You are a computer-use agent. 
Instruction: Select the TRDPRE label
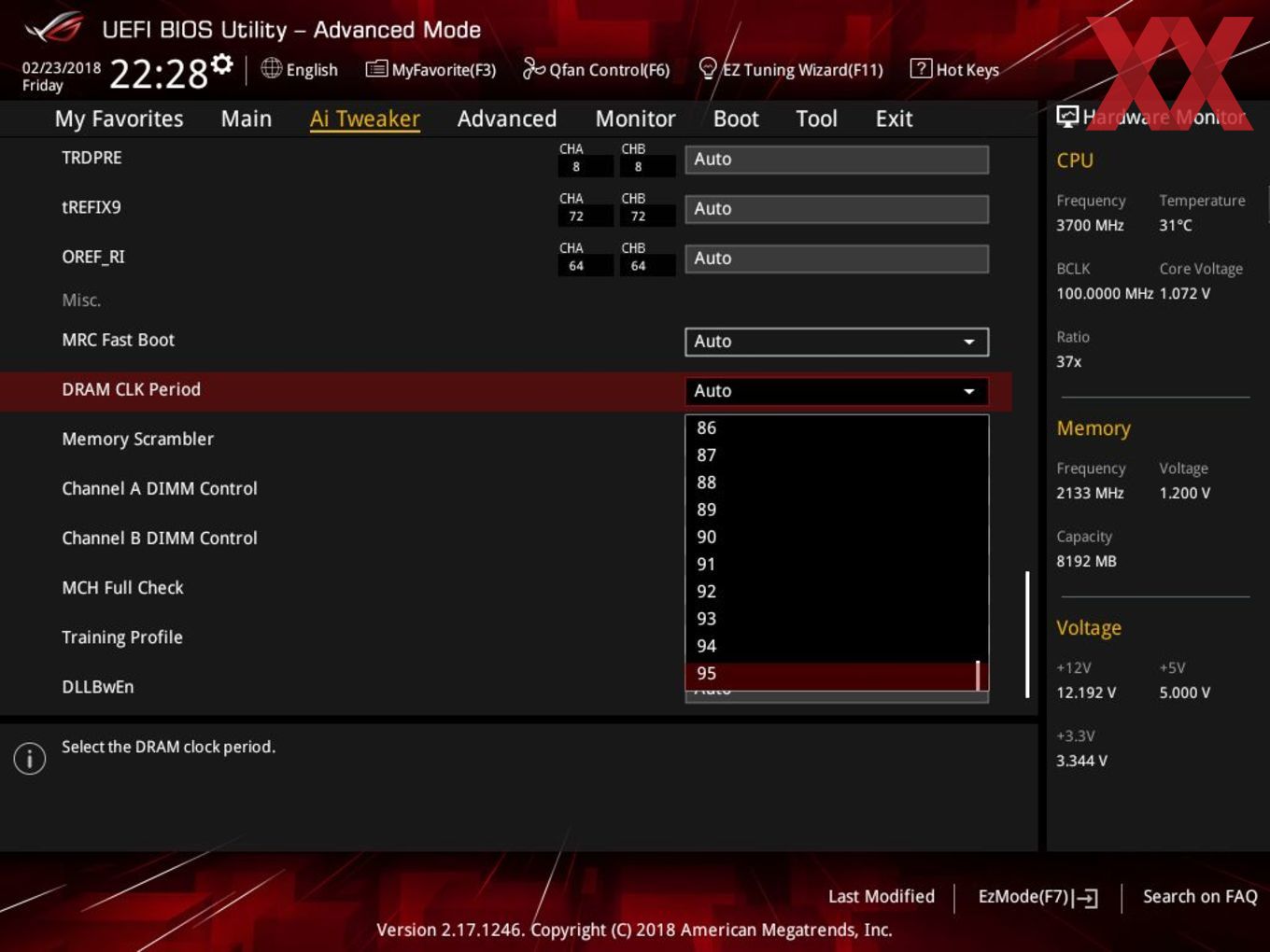click(x=92, y=158)
